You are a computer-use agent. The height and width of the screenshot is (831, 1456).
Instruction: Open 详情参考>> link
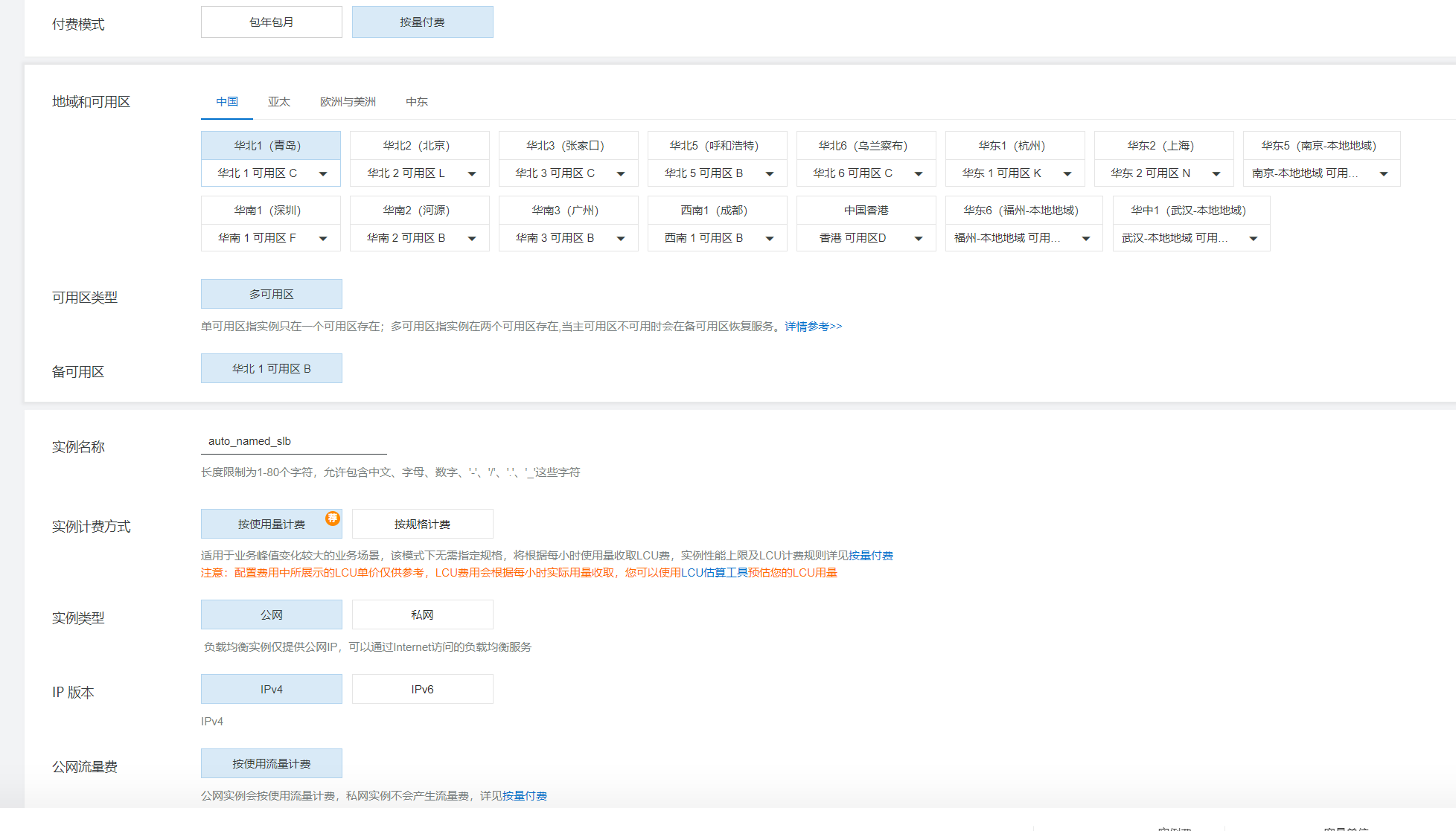click(813, 326)
